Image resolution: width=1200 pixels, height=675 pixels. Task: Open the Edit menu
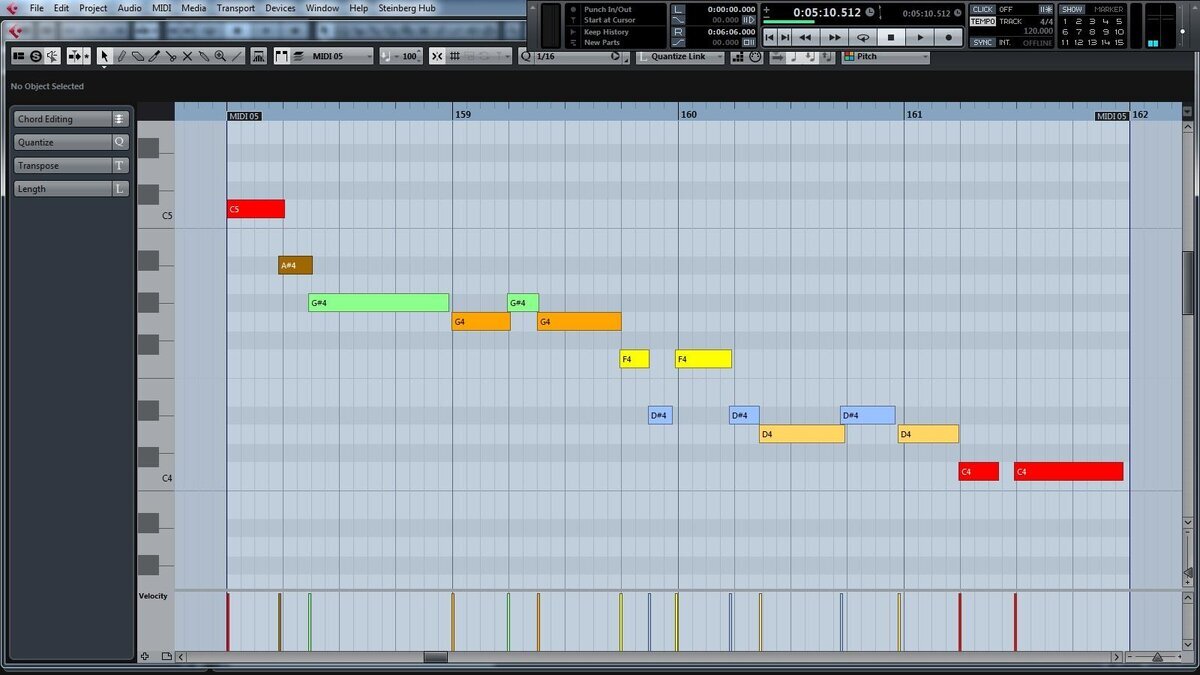coord(61,8)
